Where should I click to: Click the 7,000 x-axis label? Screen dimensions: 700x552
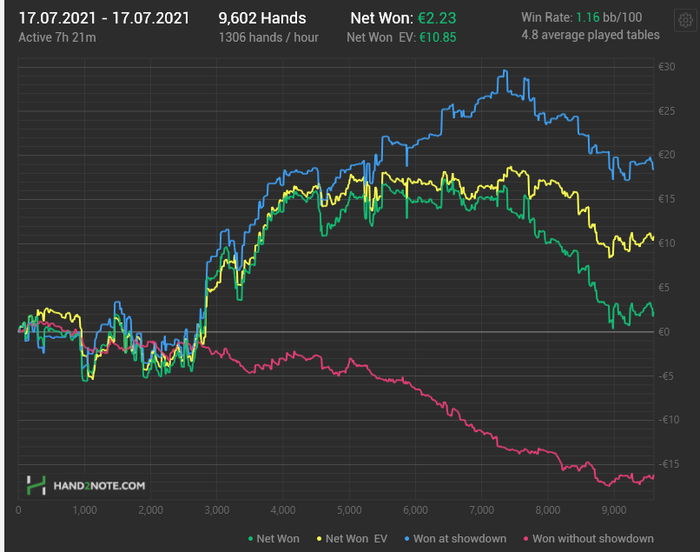[482, 510]
